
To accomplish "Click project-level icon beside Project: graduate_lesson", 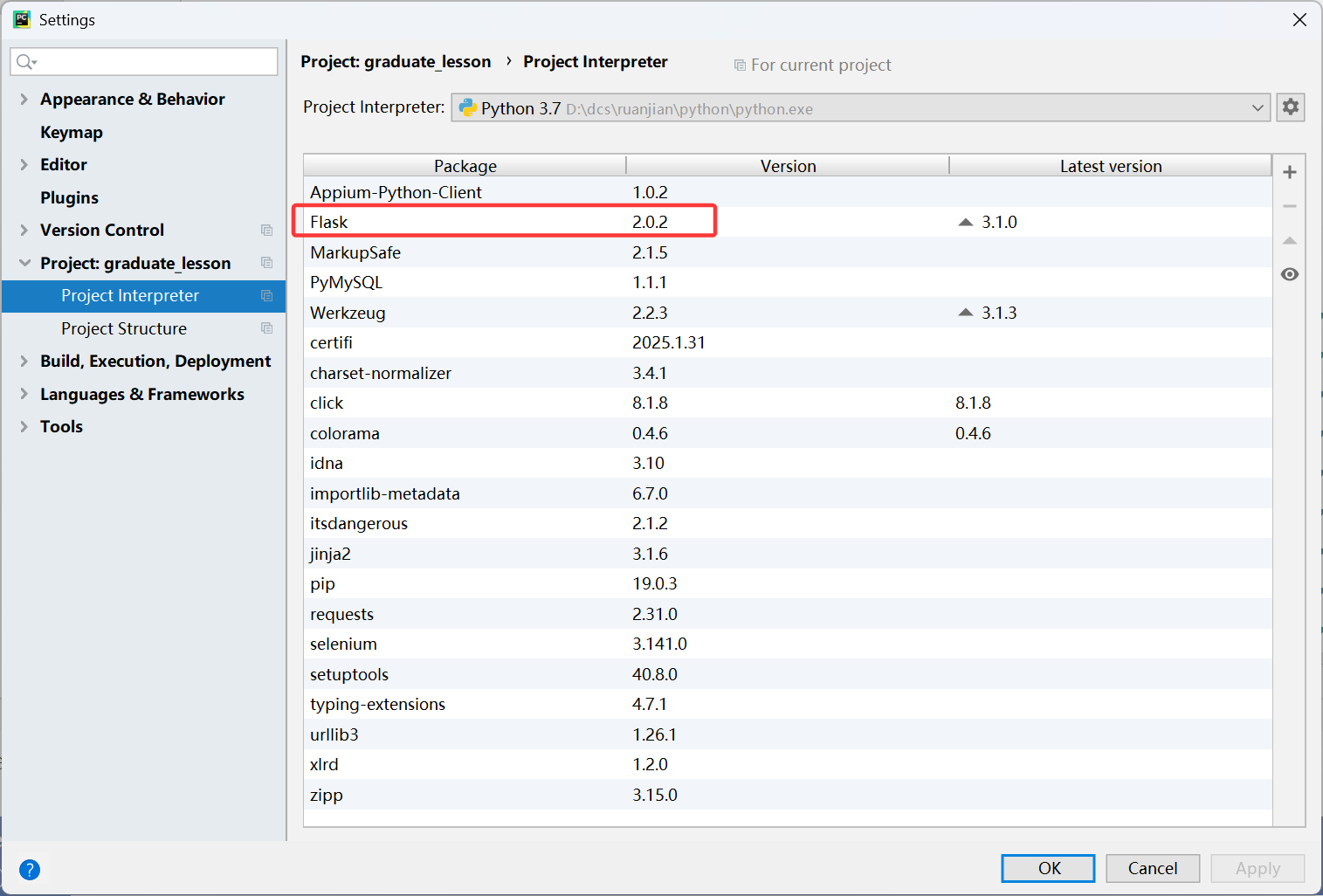I will (266, 263).
